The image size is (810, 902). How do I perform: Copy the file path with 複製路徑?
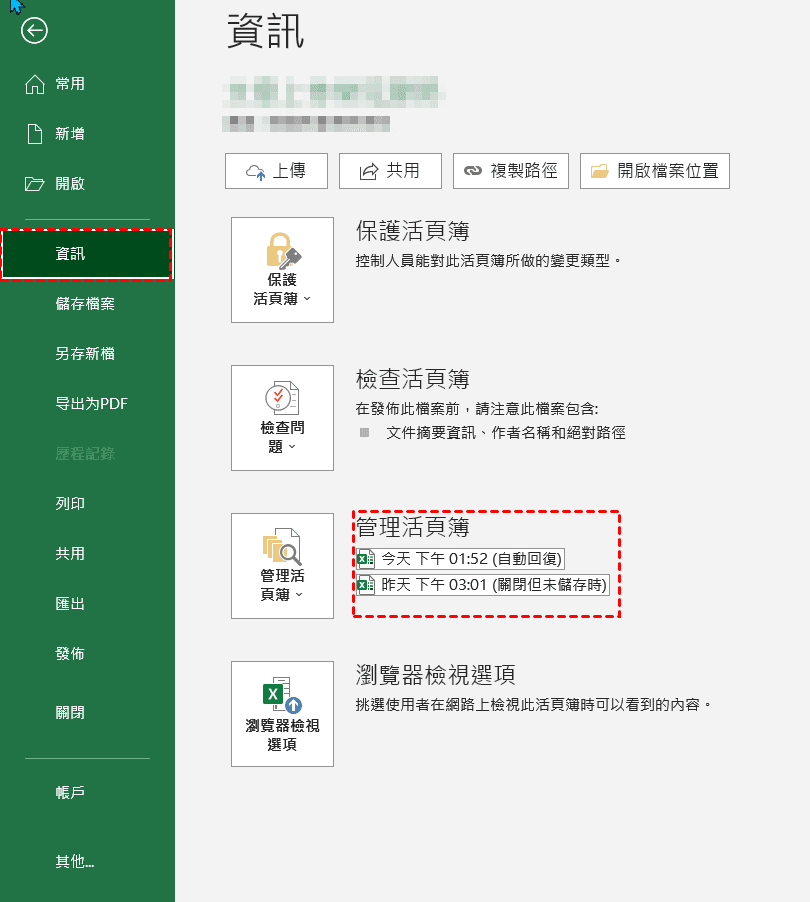[x=511, y=171]
